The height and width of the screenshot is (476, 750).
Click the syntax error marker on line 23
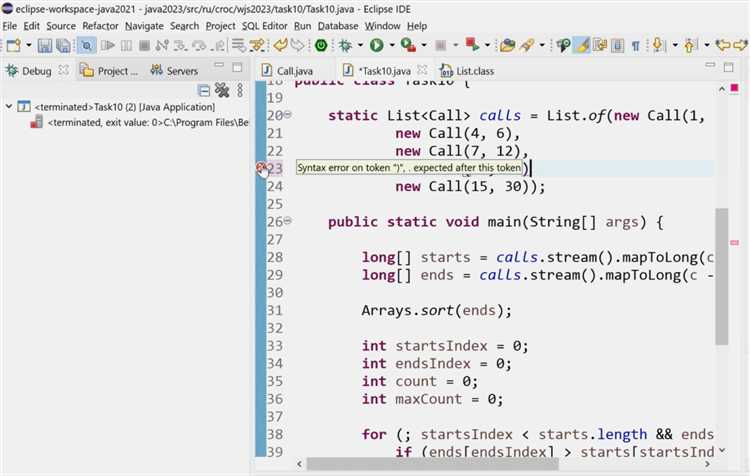261,169
